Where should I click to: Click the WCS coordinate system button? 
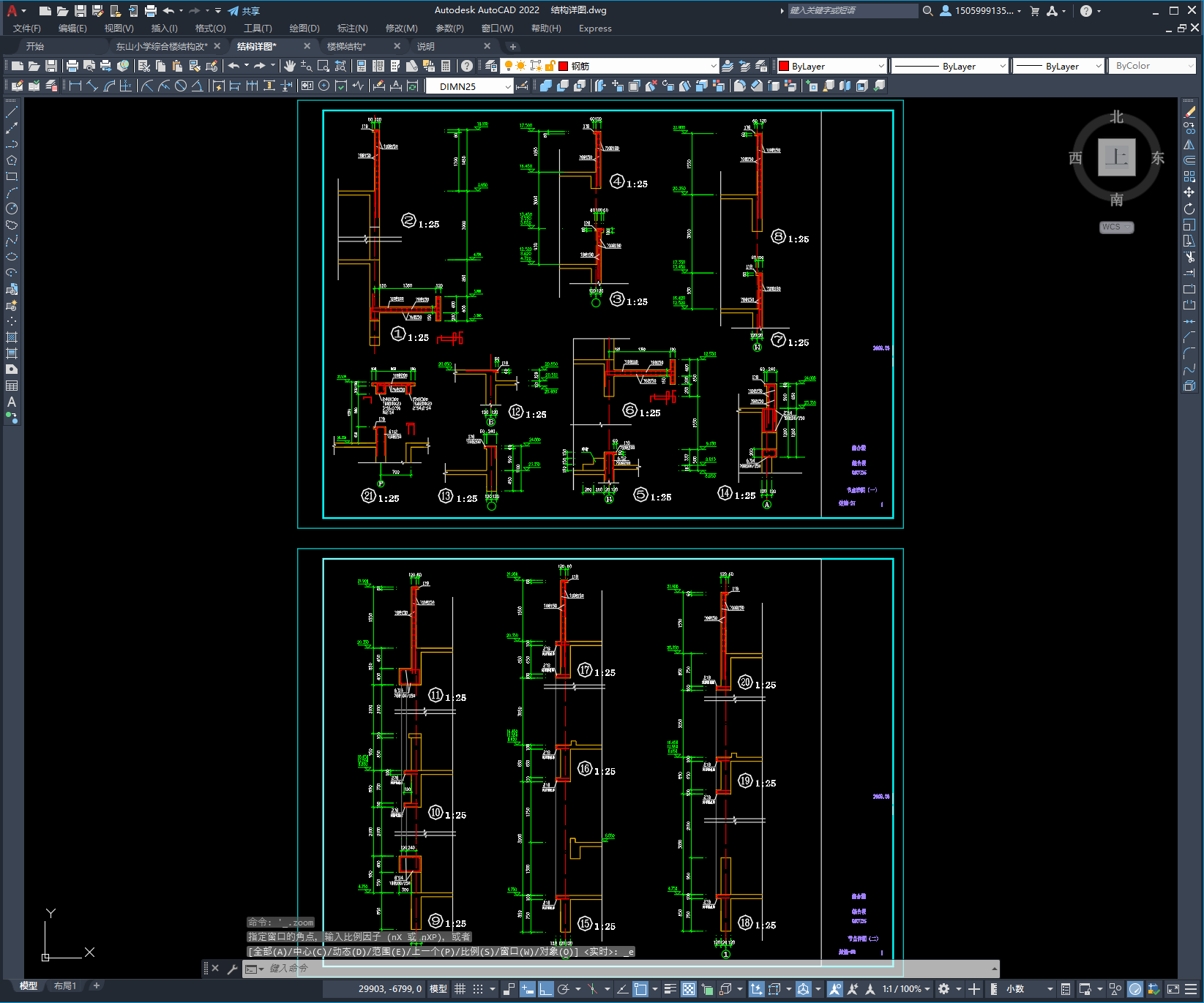click(1116, 227)
